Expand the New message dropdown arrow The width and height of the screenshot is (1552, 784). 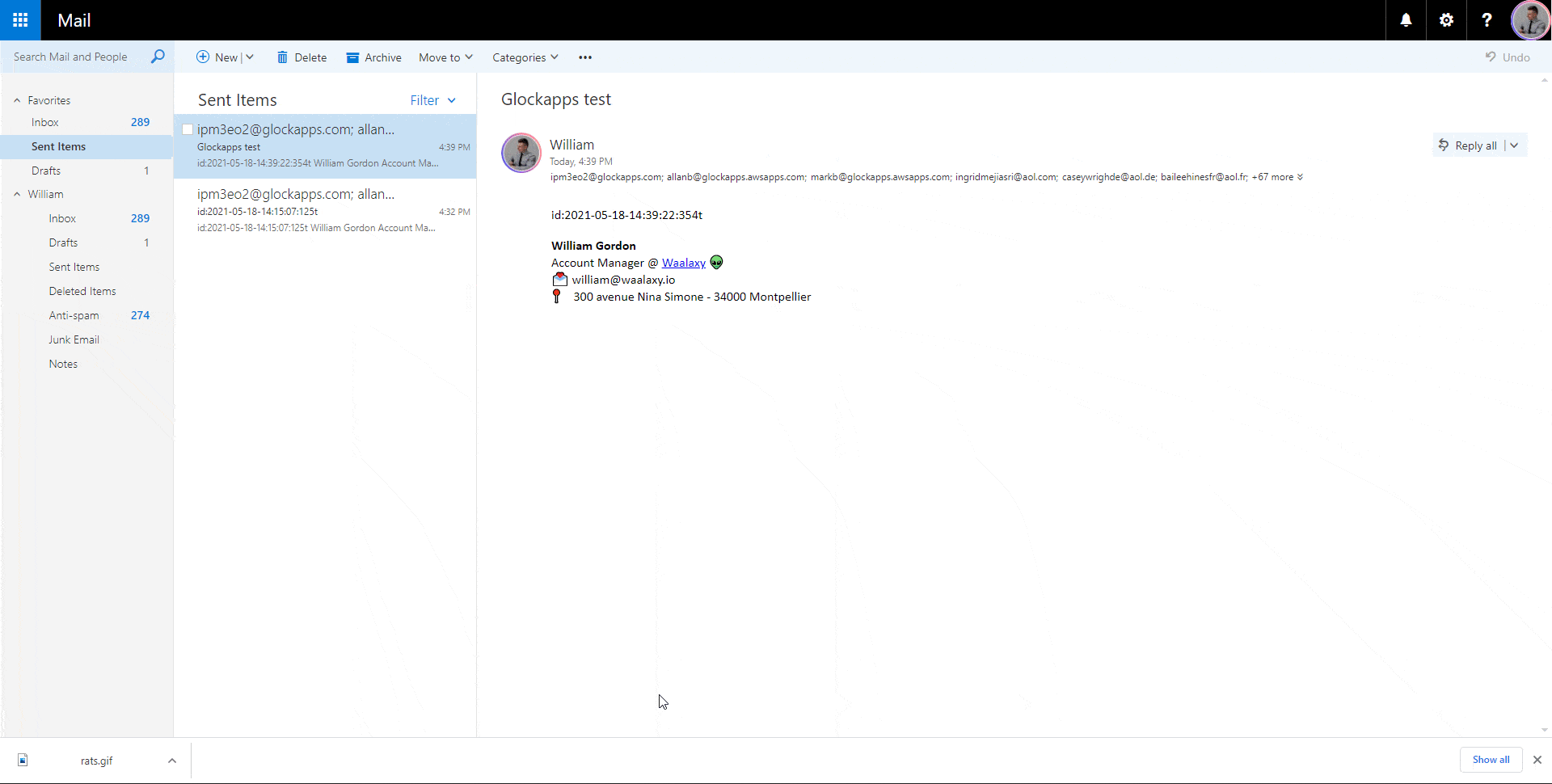pos(250,57)
